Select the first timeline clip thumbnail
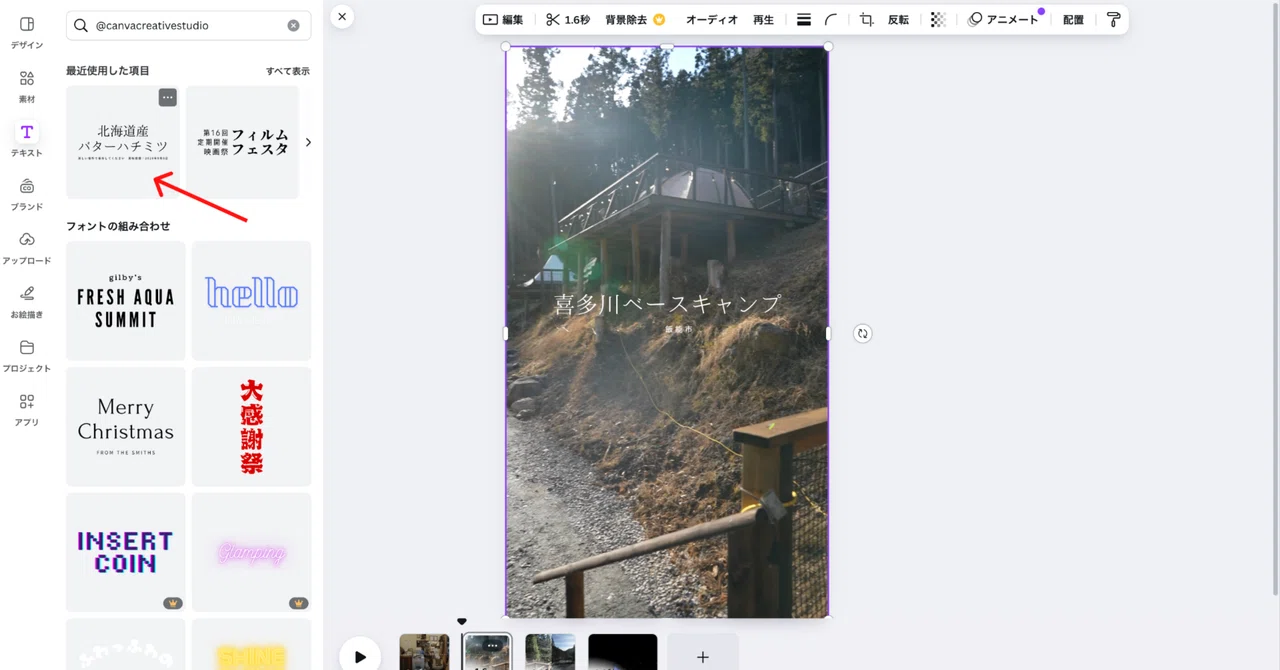Viewport: 1280px width, 670px height. pos(424,652)
